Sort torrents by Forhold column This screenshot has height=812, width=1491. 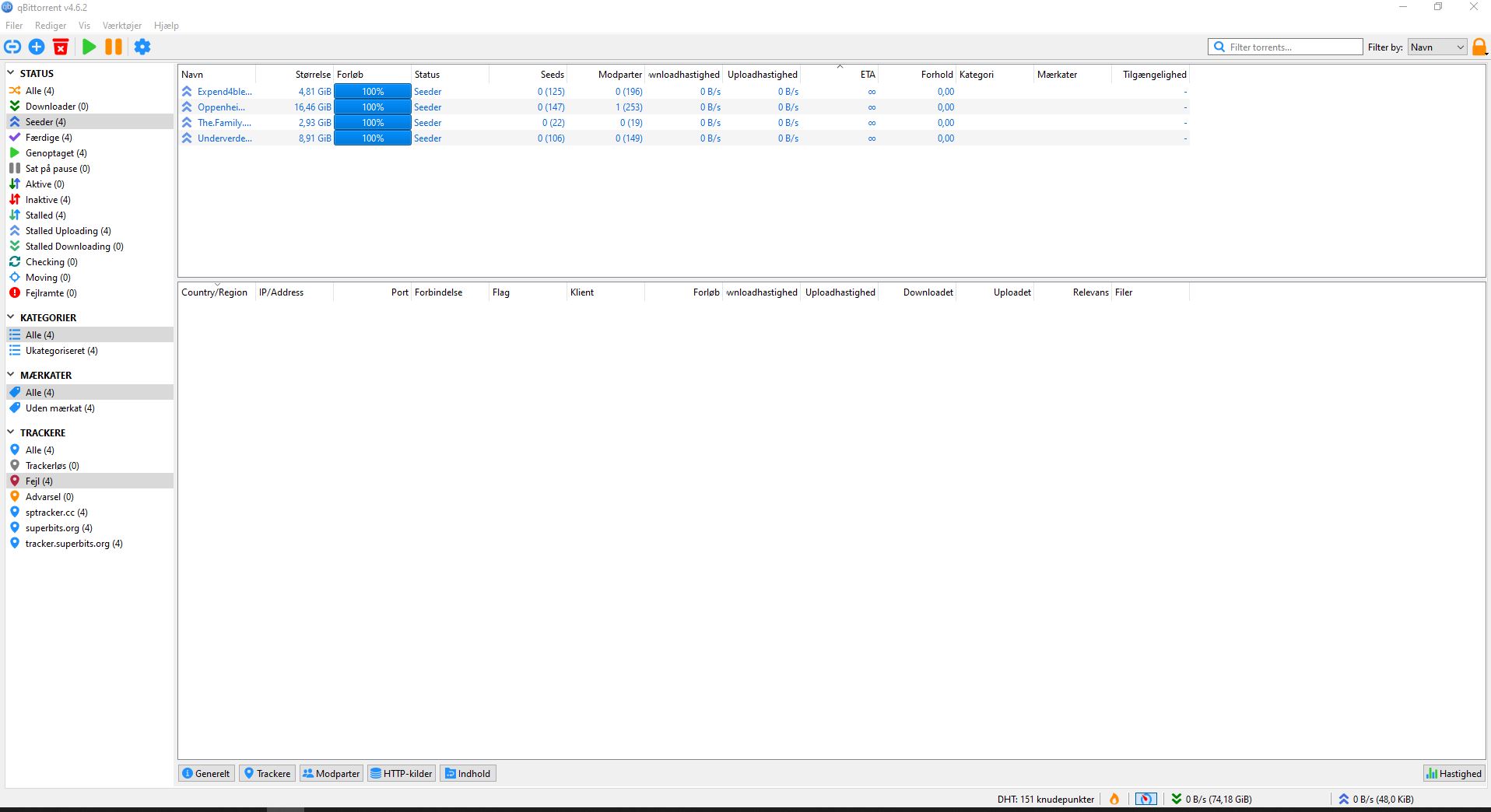917,75
